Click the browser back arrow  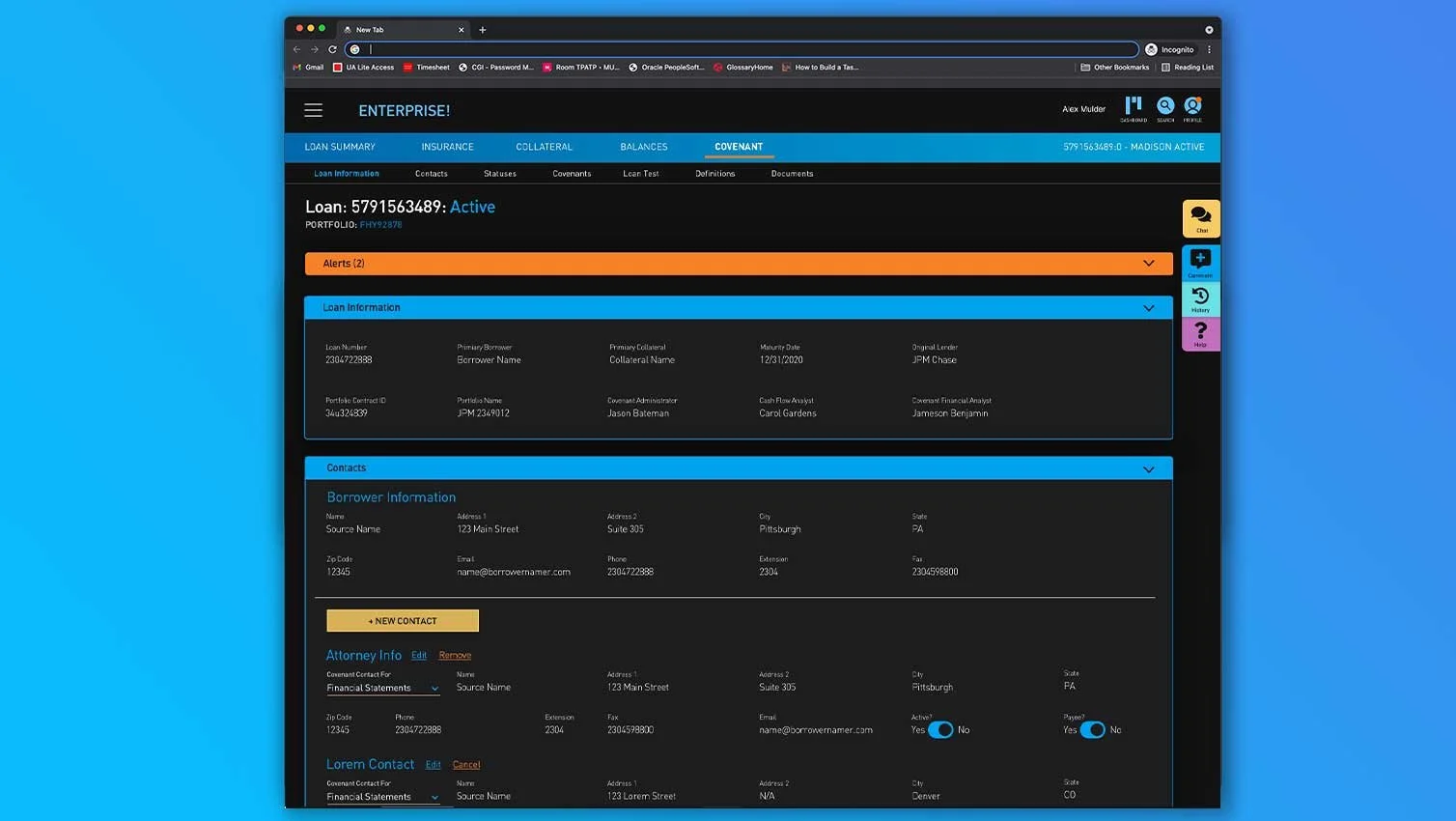pos(296,49)
